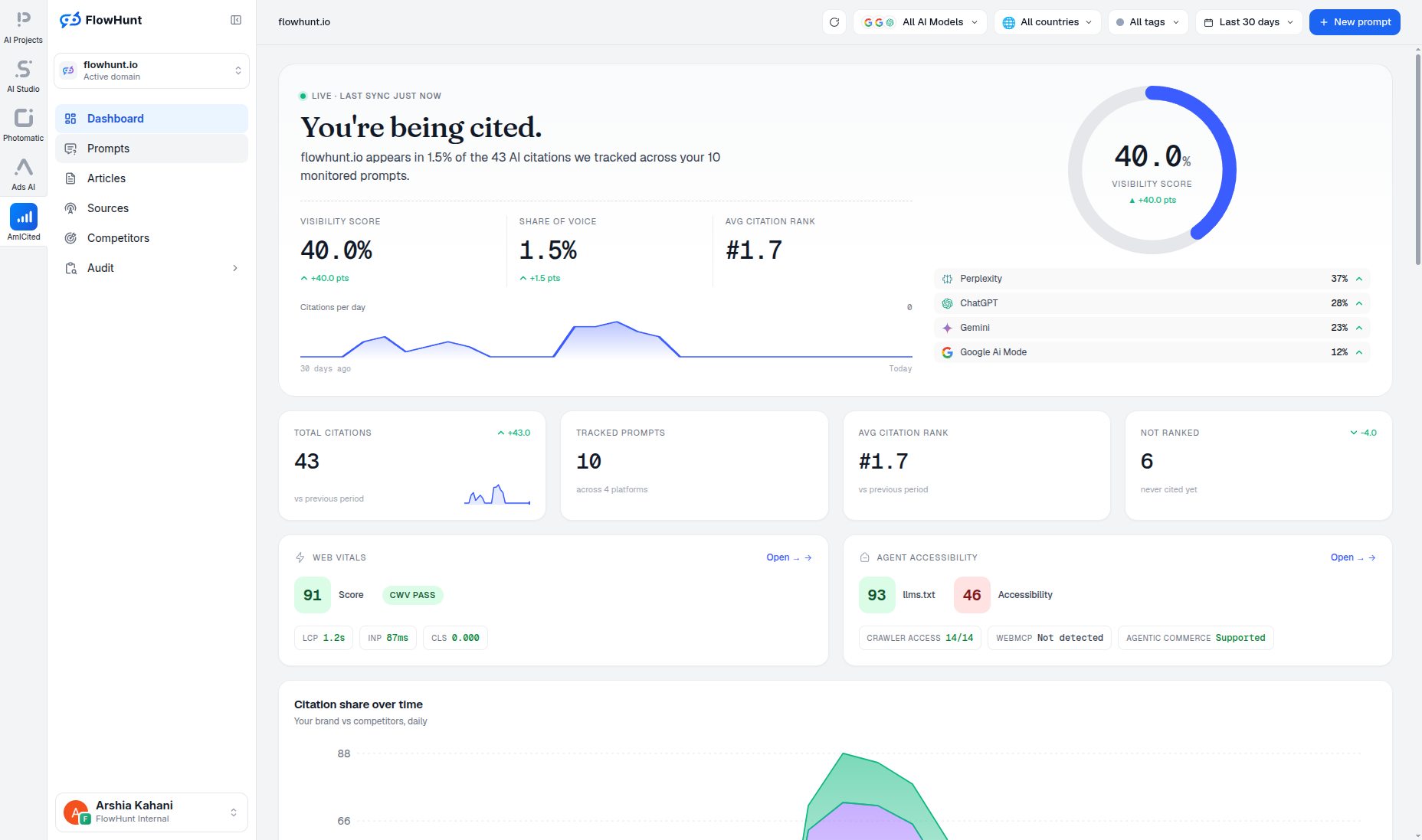The image size is (1422, 840).
Task: Click the "You're being cited." heading
Action: coord(421,127)
